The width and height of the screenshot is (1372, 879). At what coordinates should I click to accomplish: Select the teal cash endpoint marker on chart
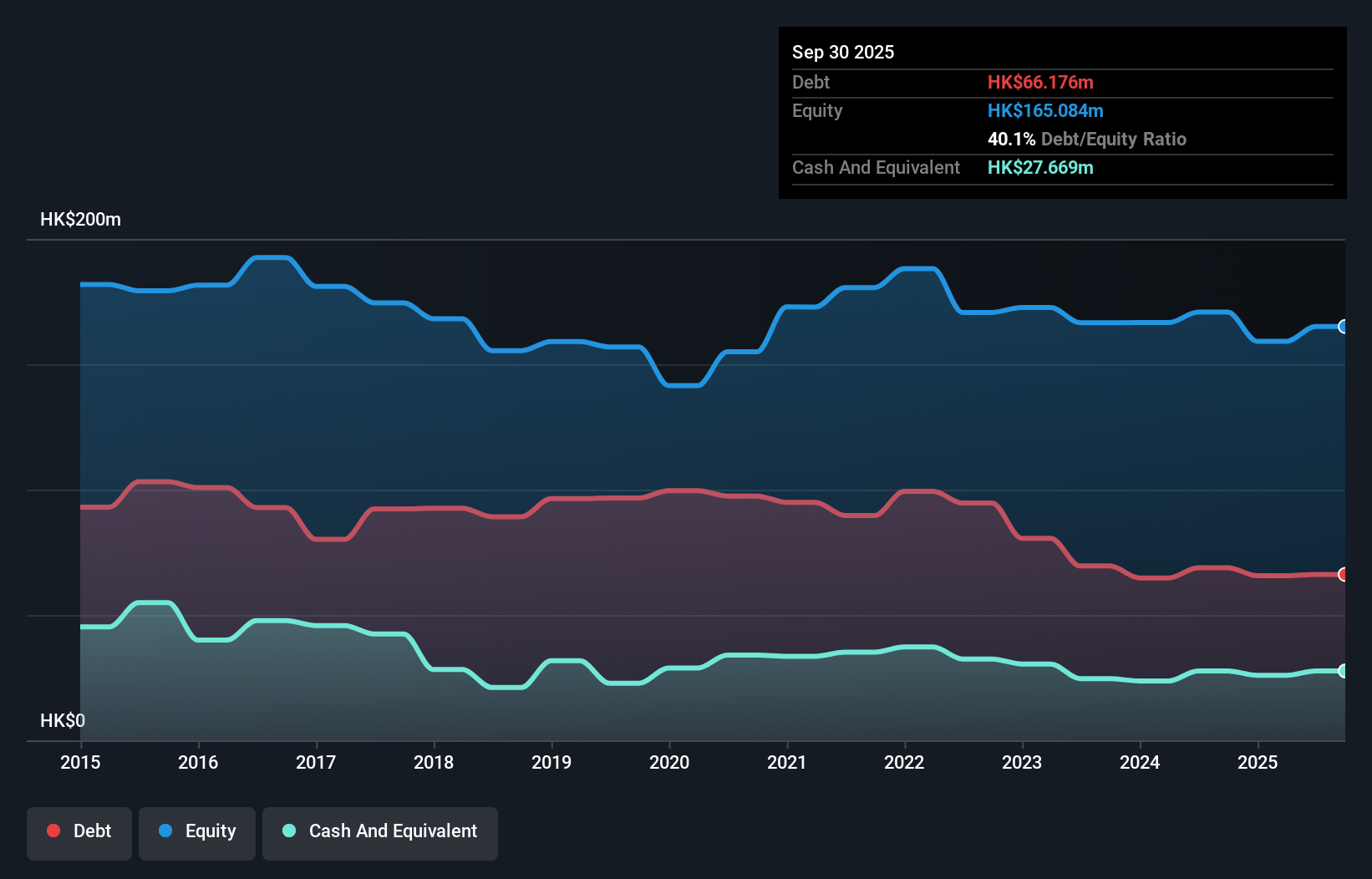click(x=1343, y=671)
